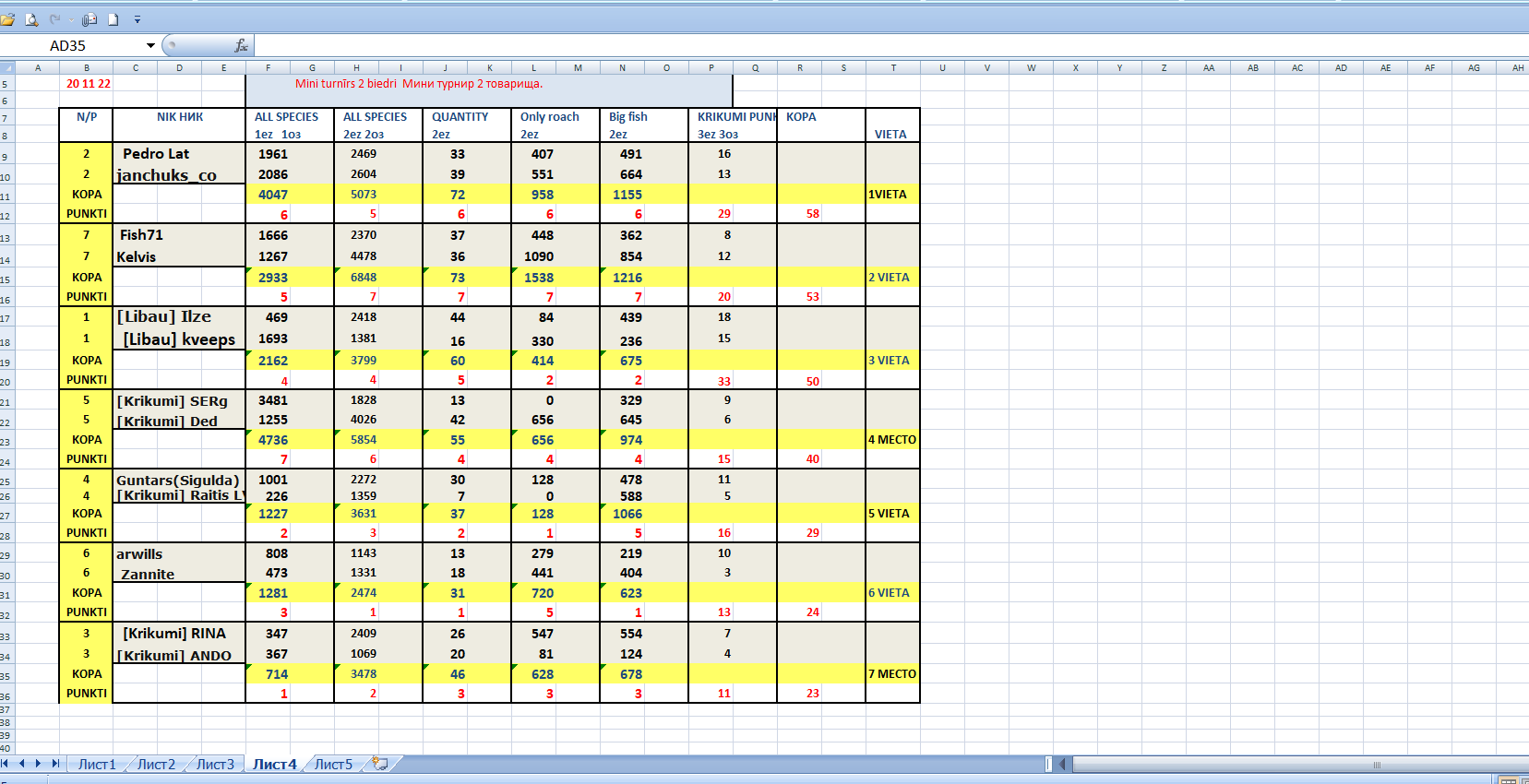Click the Insert Function fx button
The width and height of the screenshot is (1529, 784).
241,45
